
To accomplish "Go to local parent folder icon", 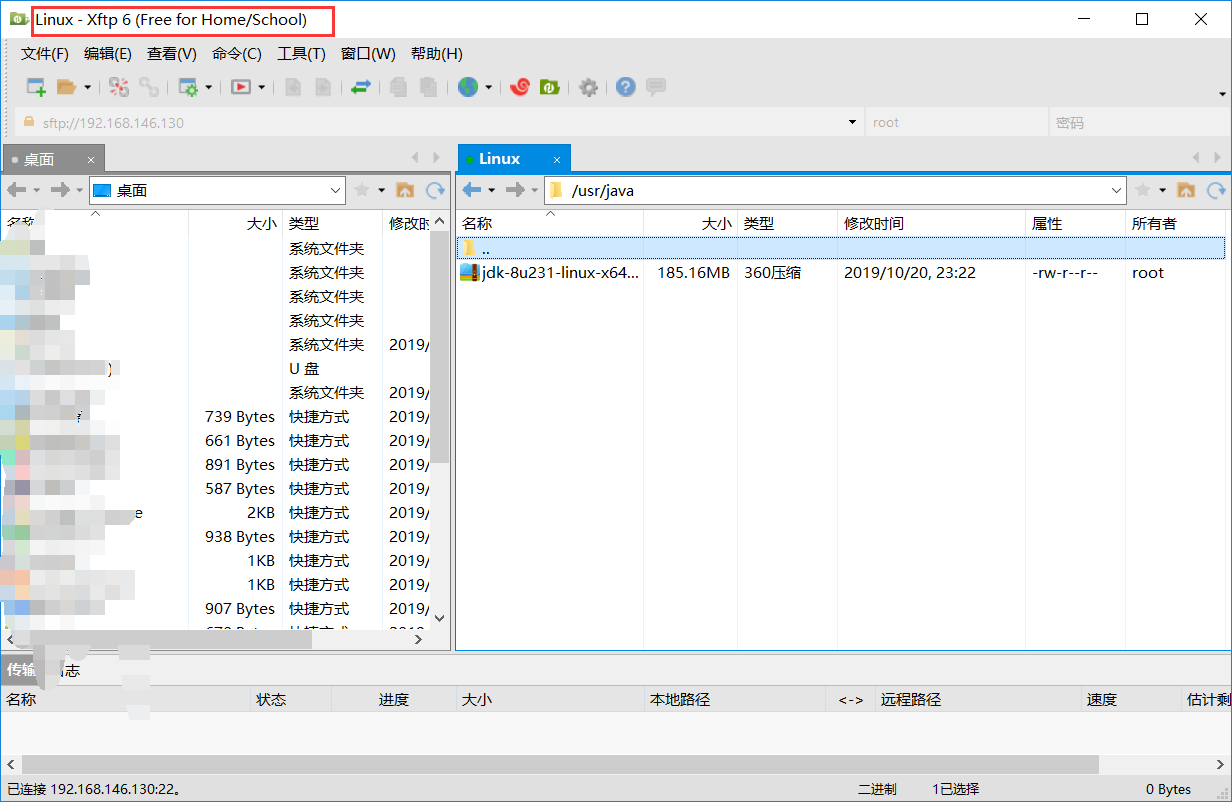I will coord(405,190).
